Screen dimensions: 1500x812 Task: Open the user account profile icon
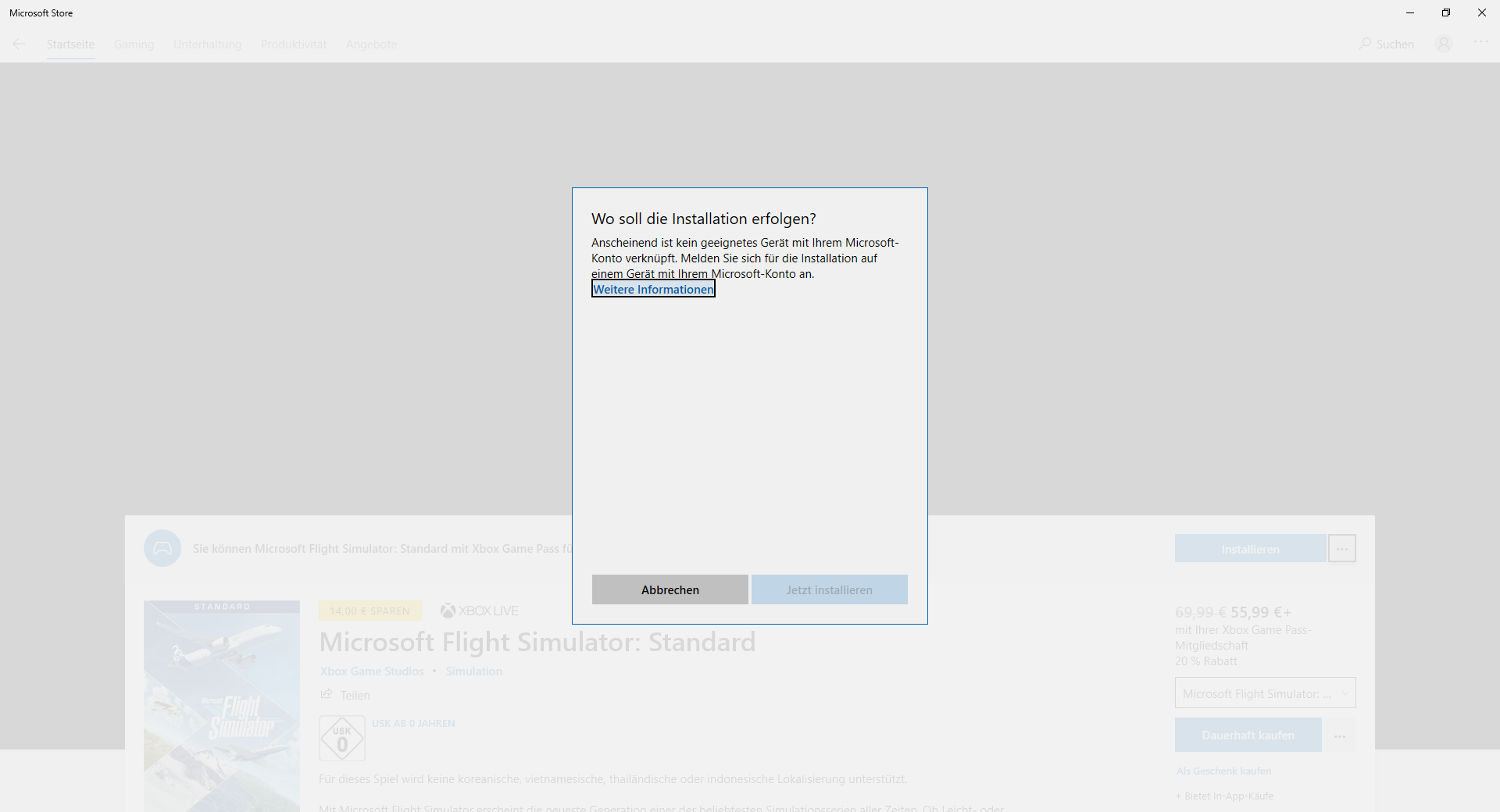pos(1444,44)
